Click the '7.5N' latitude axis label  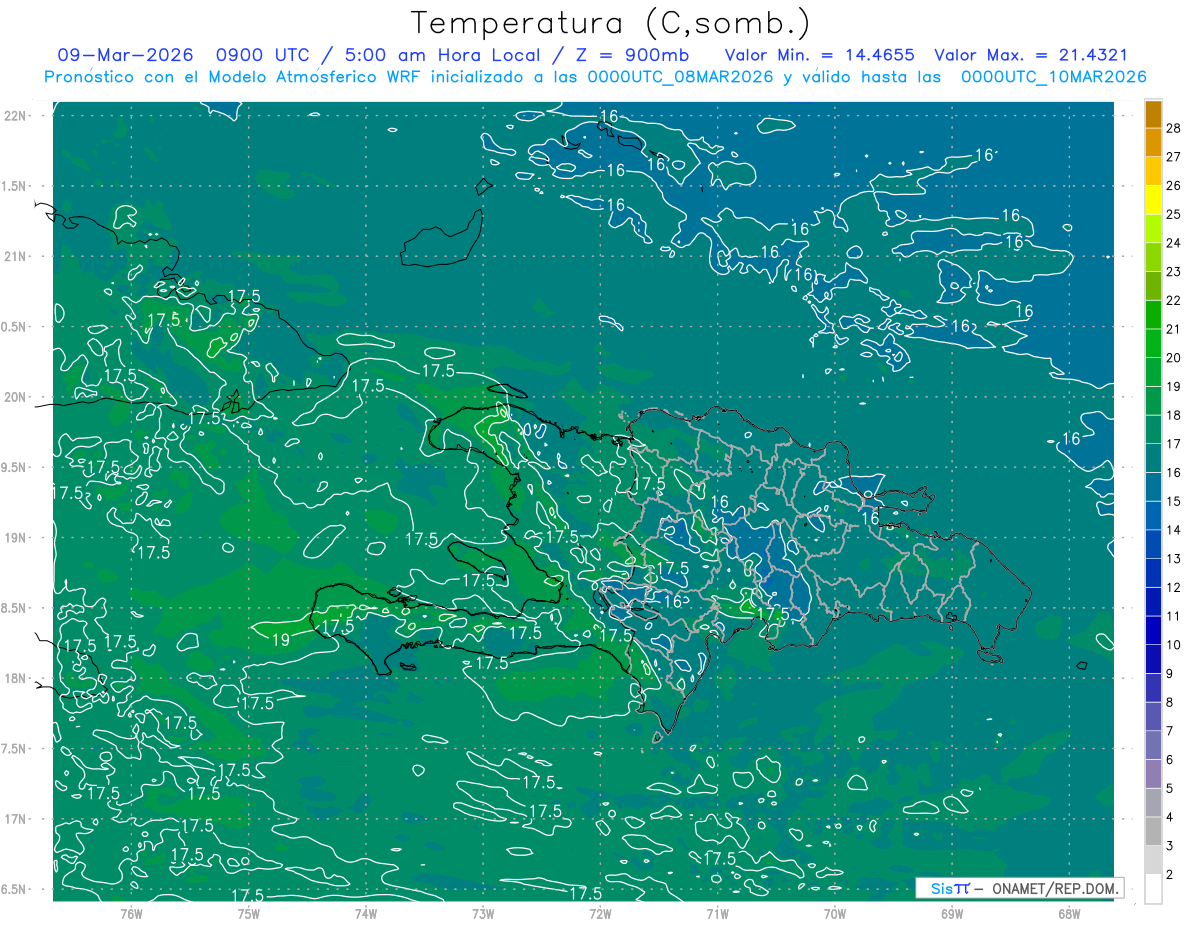pyautogui.click(x=14, y=749)
